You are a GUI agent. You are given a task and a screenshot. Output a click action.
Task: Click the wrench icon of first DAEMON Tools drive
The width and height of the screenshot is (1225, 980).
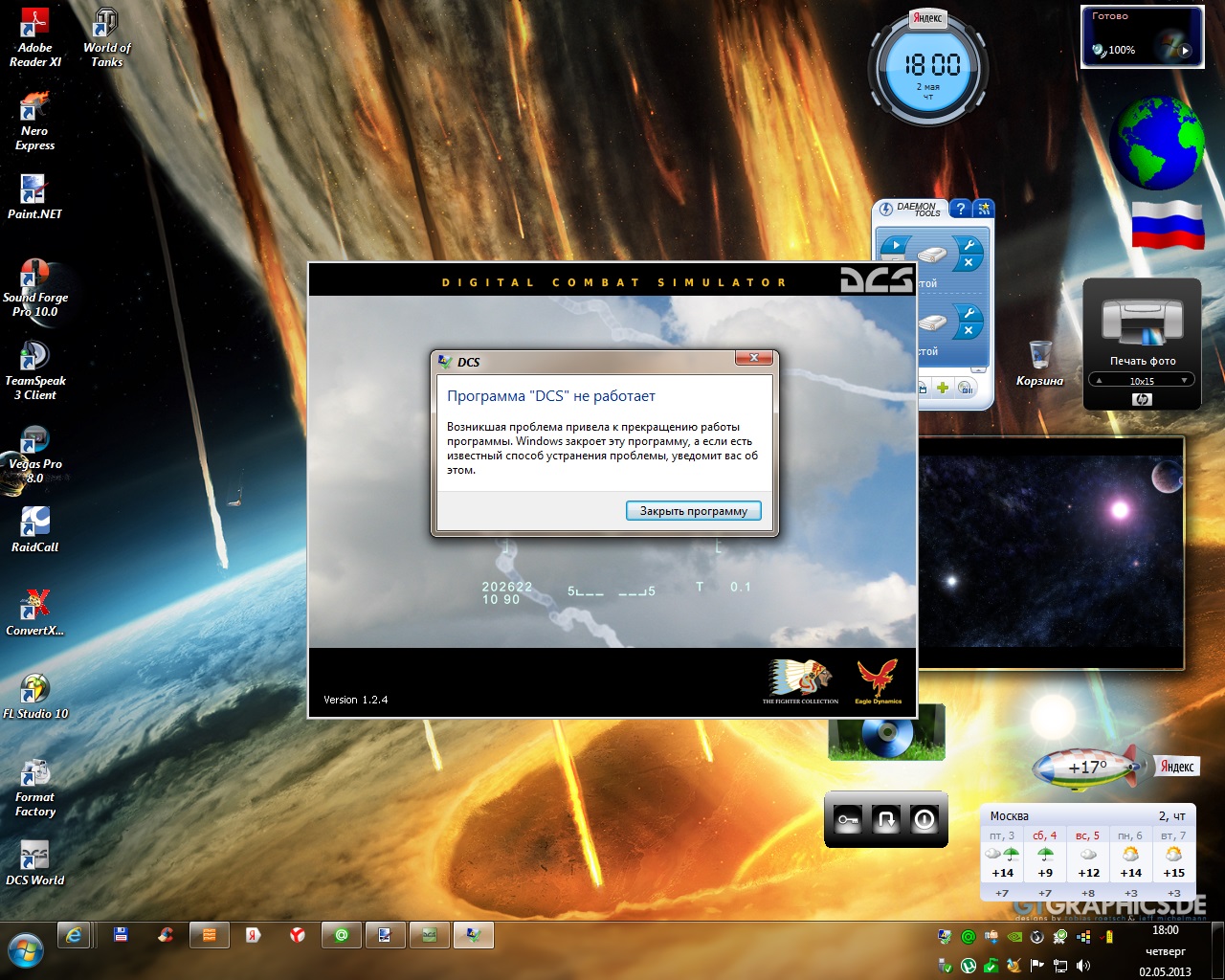pyautogui.click(x=969, y=244)
